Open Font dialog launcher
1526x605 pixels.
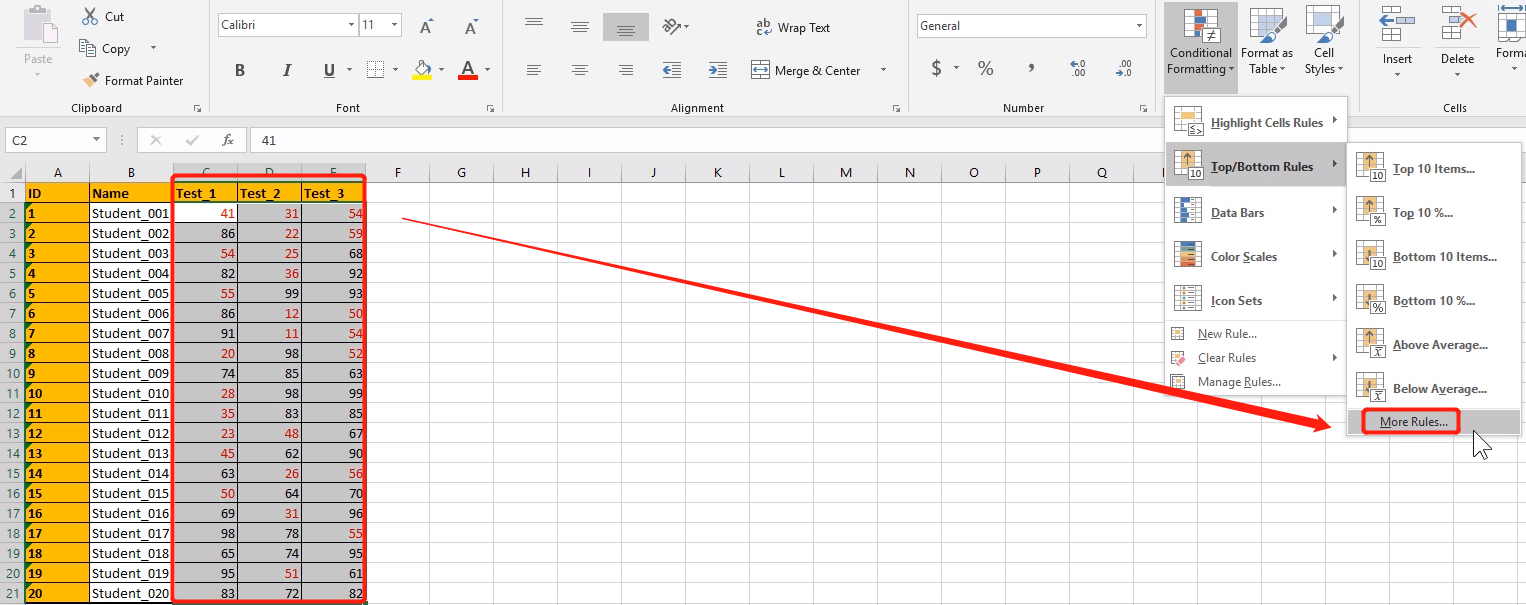click(490, 108)
